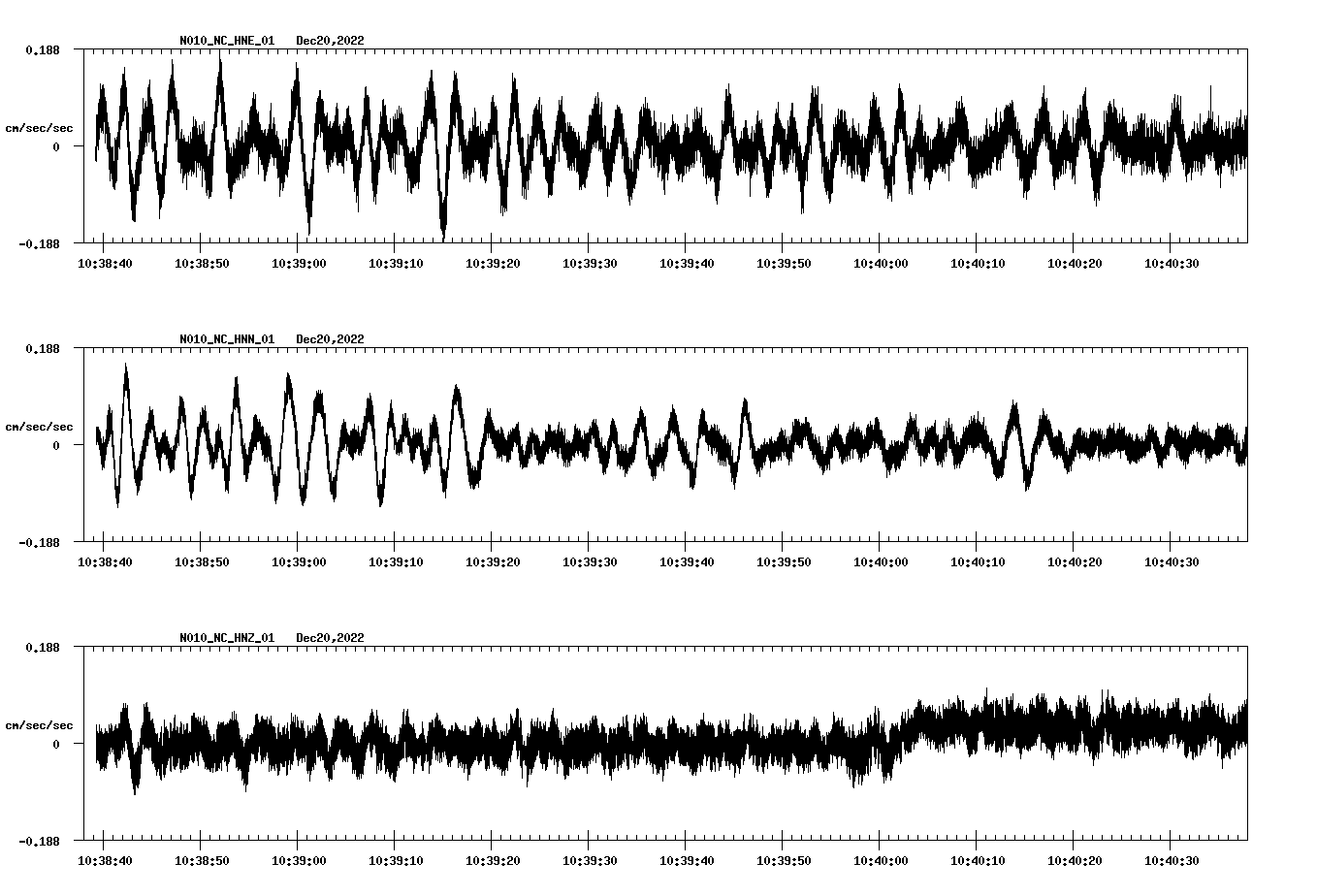The image size is (1317, 896).
Task: Click the 10:40:00 timestamp on the bottom axis
Action: click(881, 859)
